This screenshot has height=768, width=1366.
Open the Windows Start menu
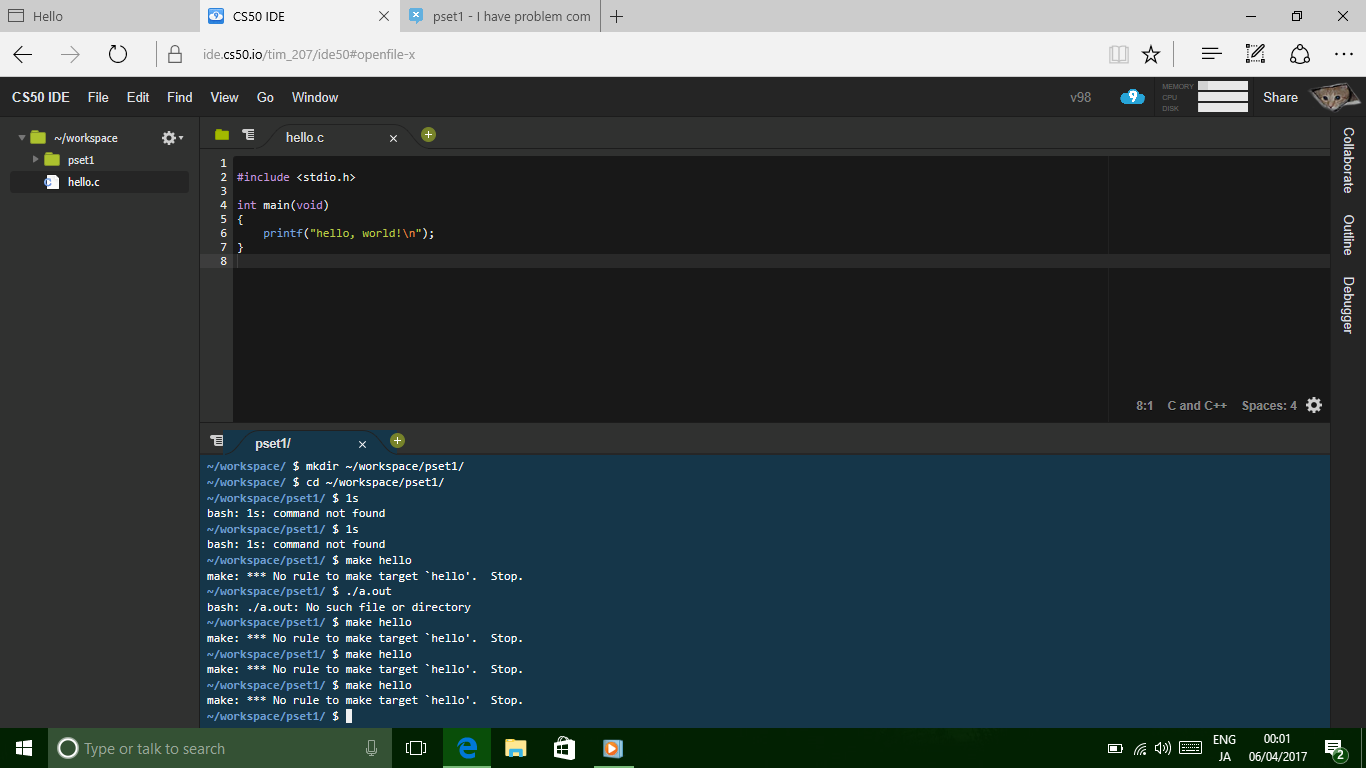coord(24,748)
